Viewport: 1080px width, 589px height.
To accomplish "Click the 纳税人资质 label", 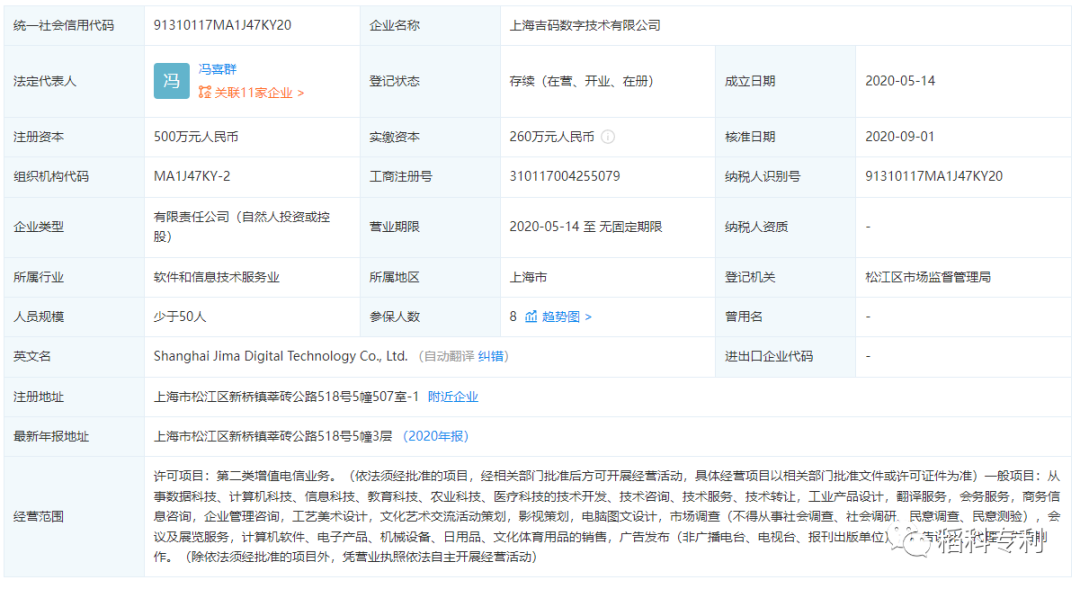I will [x=756, y=227].
